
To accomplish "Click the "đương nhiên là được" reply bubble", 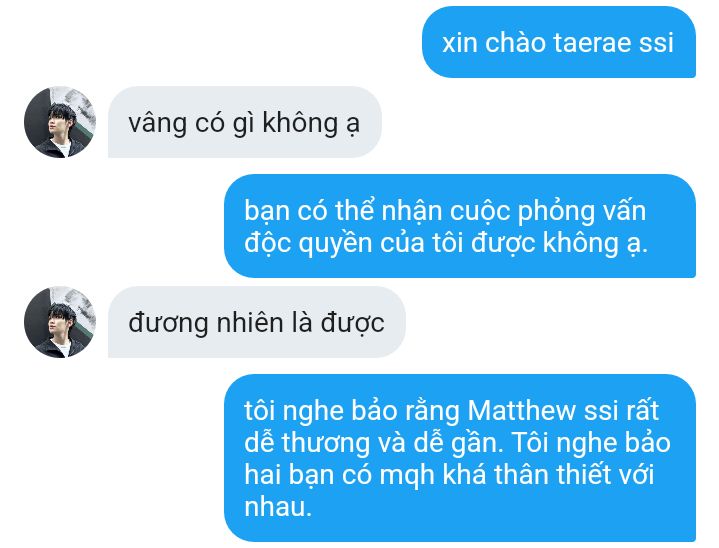I will tap(256, 322).
